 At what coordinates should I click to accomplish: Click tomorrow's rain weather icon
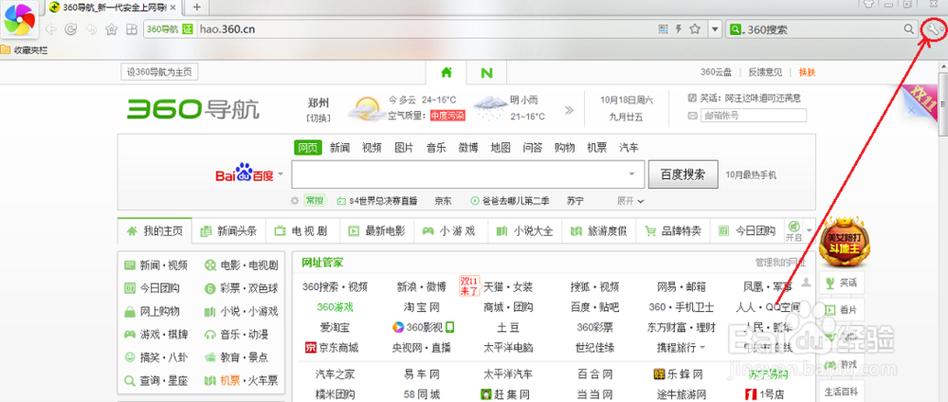tap(490, 108)
